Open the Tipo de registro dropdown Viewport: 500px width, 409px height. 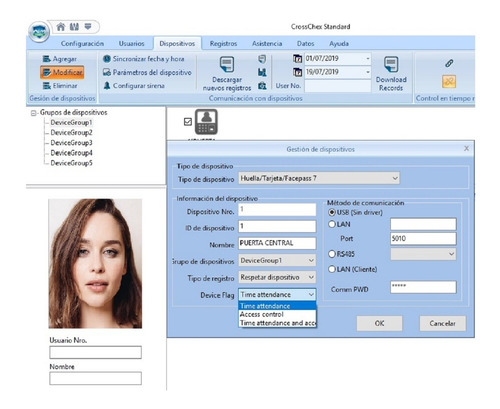(277, 277)
